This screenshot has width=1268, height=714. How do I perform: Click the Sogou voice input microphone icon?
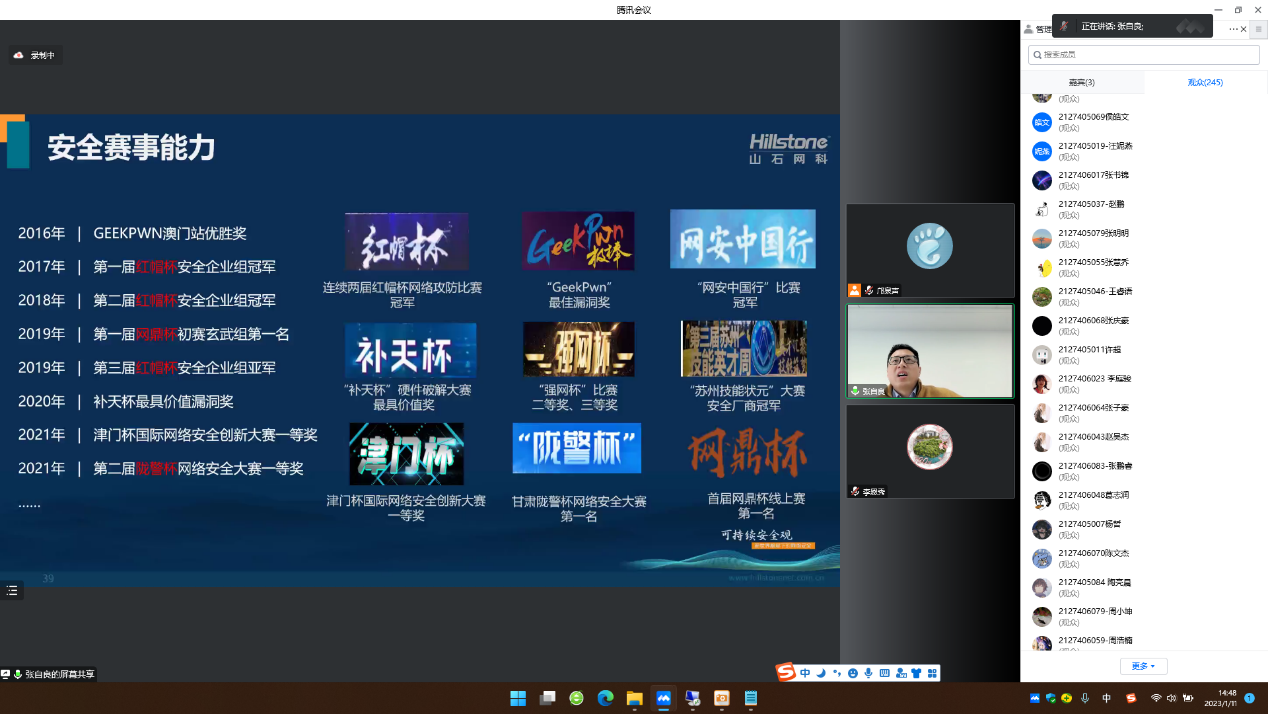(868, 673)
